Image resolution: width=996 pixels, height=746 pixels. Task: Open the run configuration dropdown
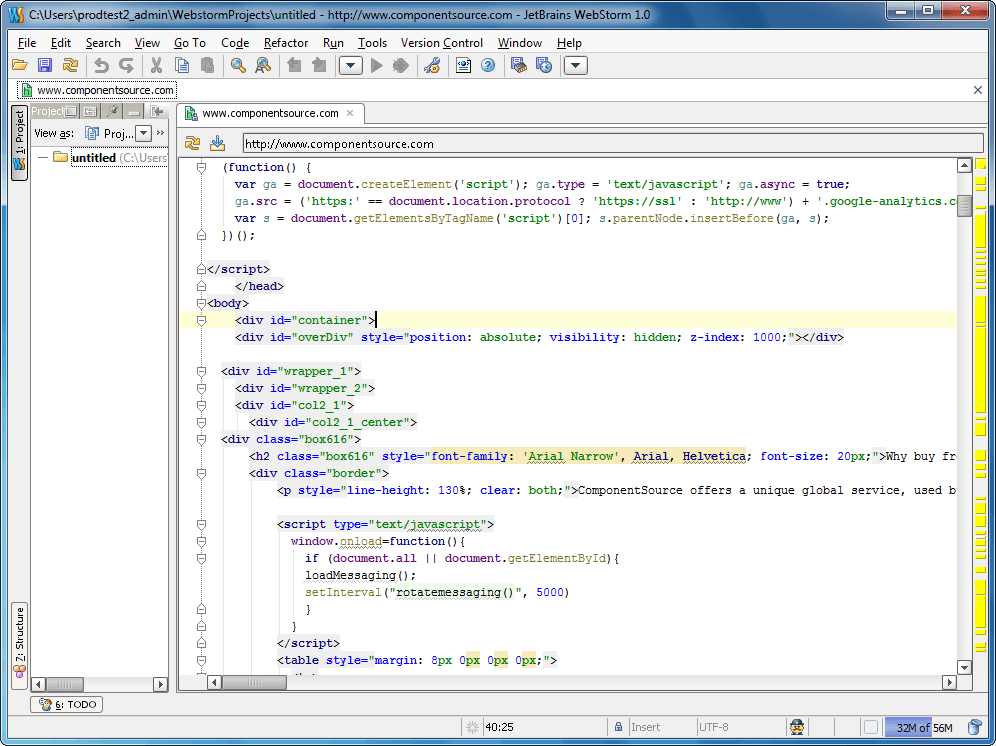(x=351, y=65)
